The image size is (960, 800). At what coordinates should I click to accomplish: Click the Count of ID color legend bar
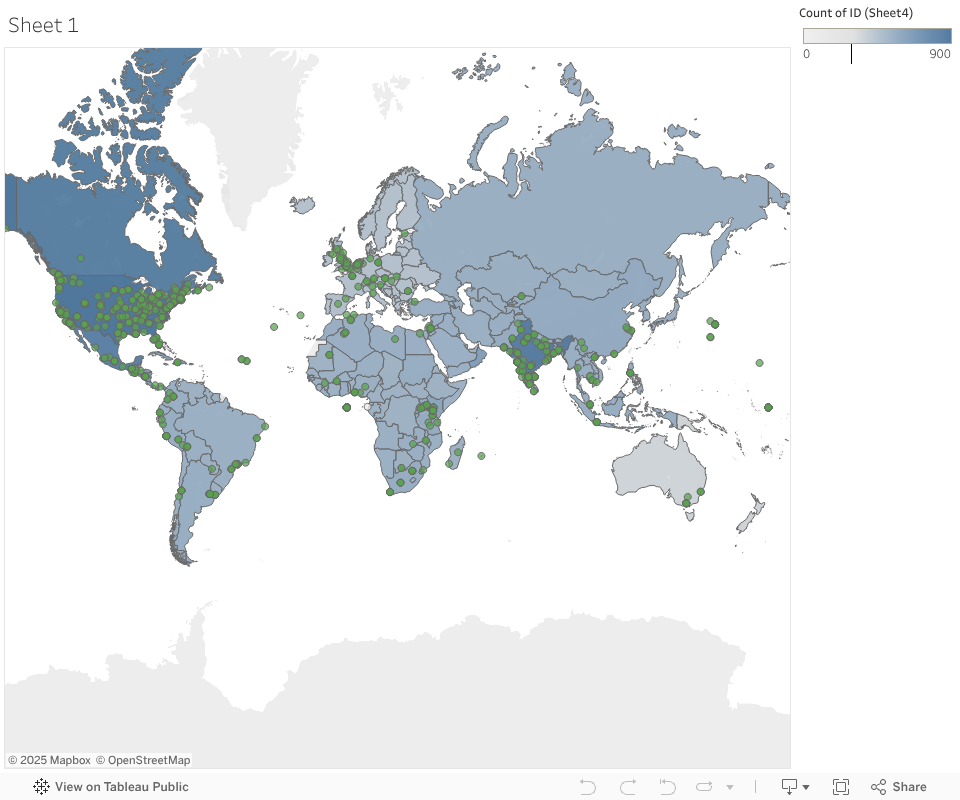(877, 36)
